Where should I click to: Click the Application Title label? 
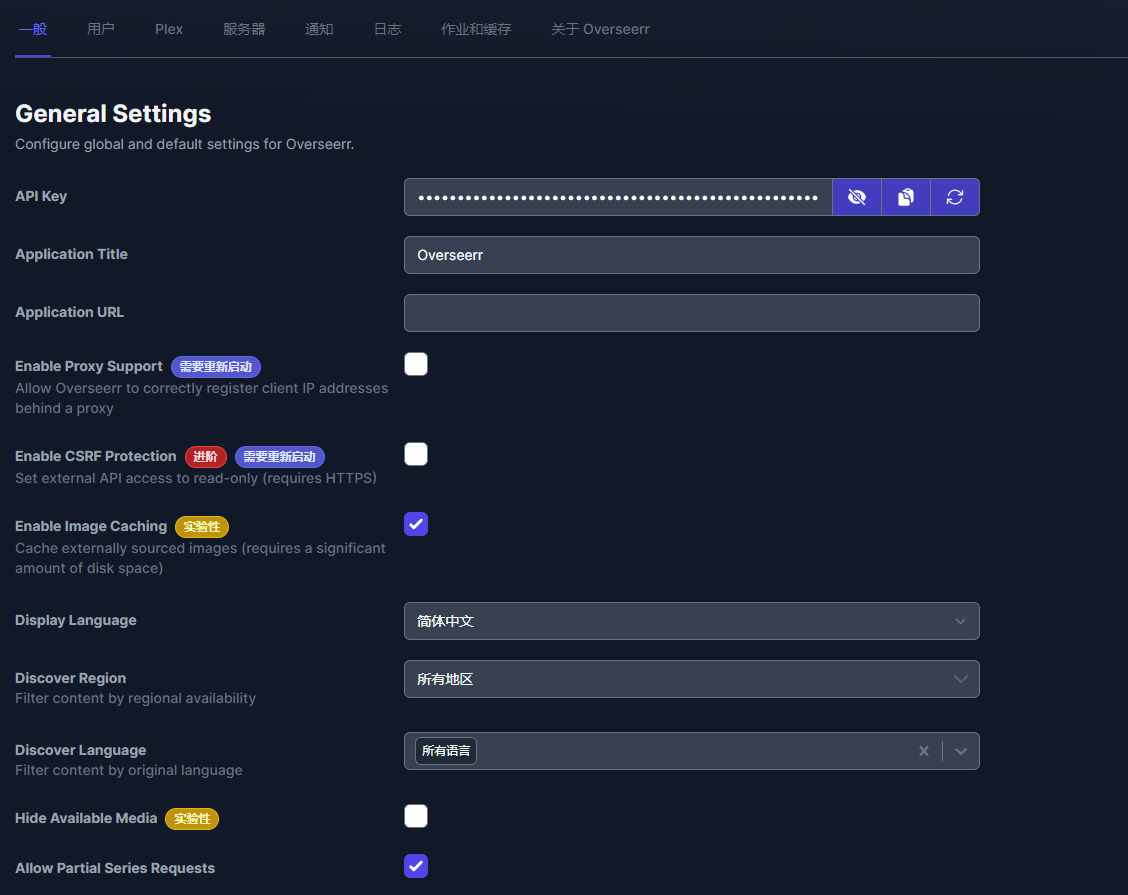pyautogui.click(x=71, y=254)
